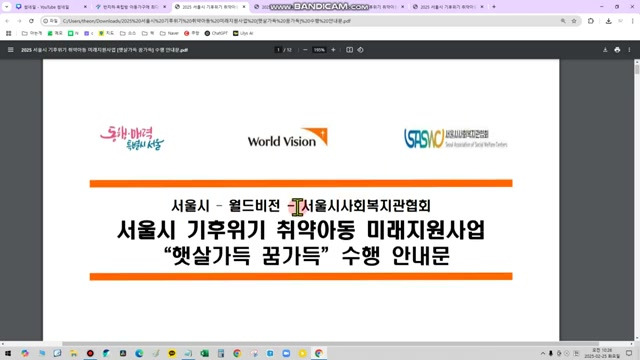The image size is (640, 360).
Task: Toggle fit-to-page in the PDF toolbar
Action: [x=349, y=50]
